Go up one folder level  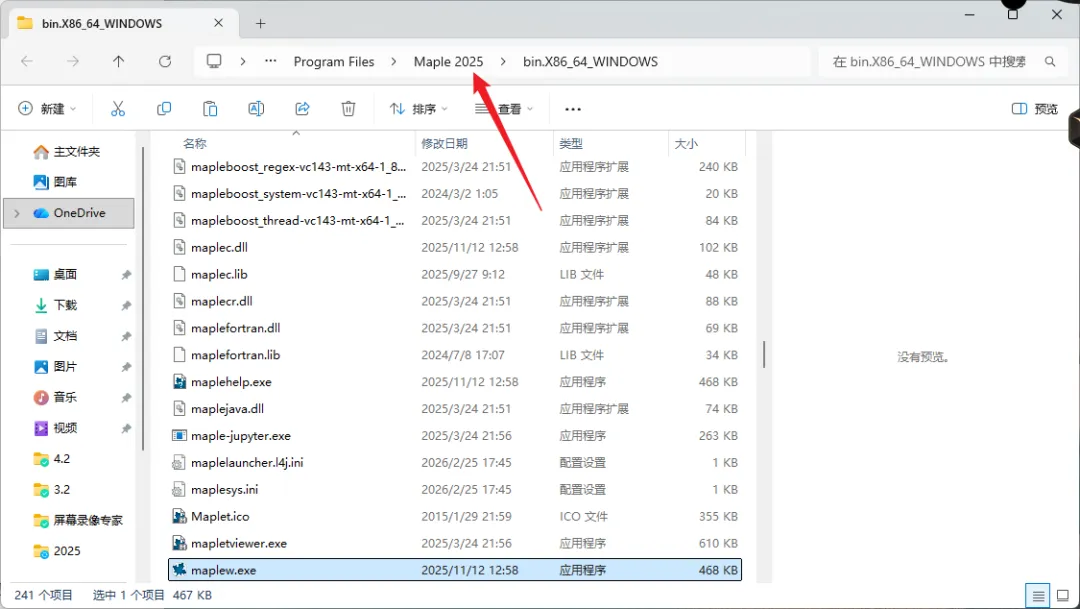click(118, 61)
